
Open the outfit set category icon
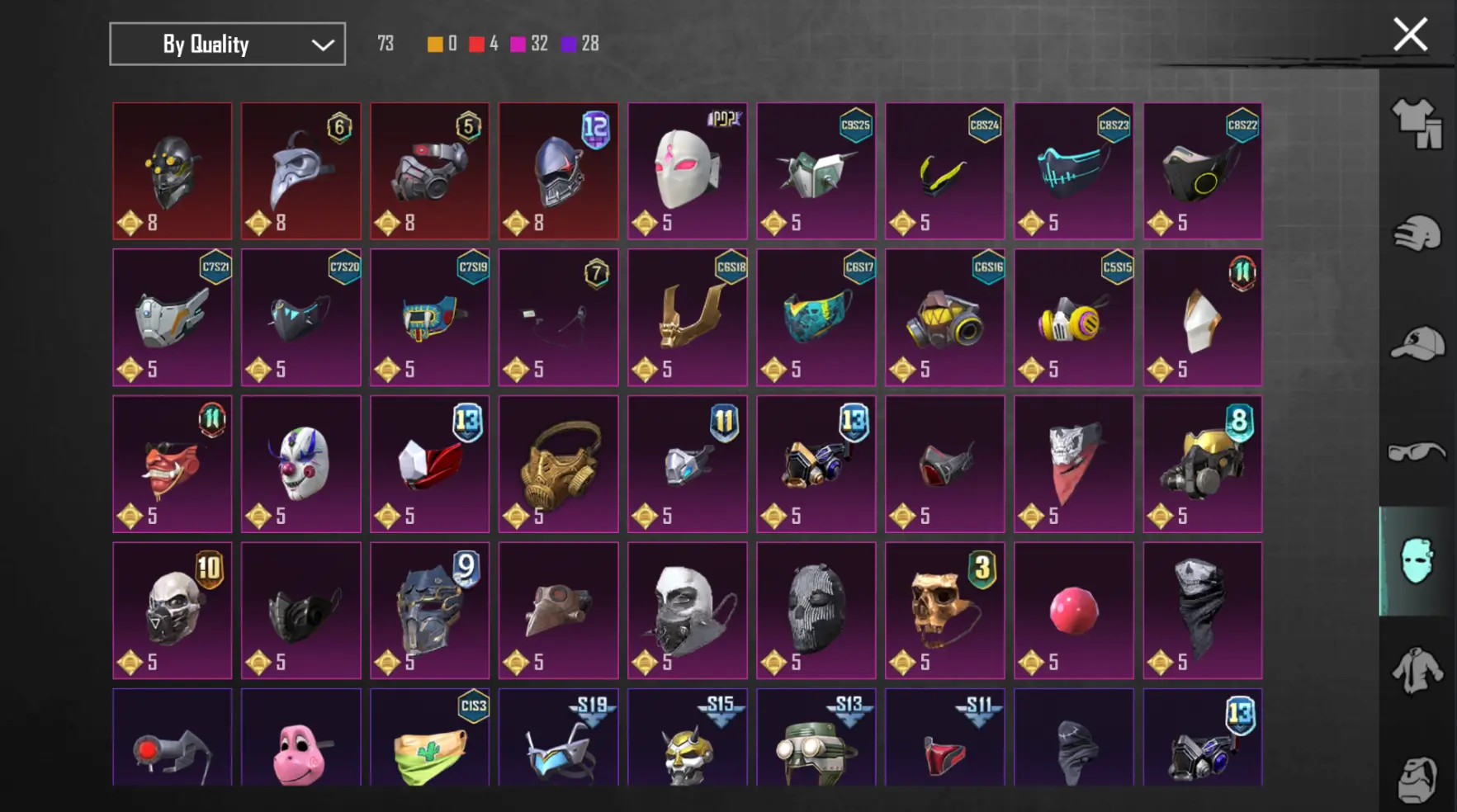pyautogui.click(x=1417, y=124)
